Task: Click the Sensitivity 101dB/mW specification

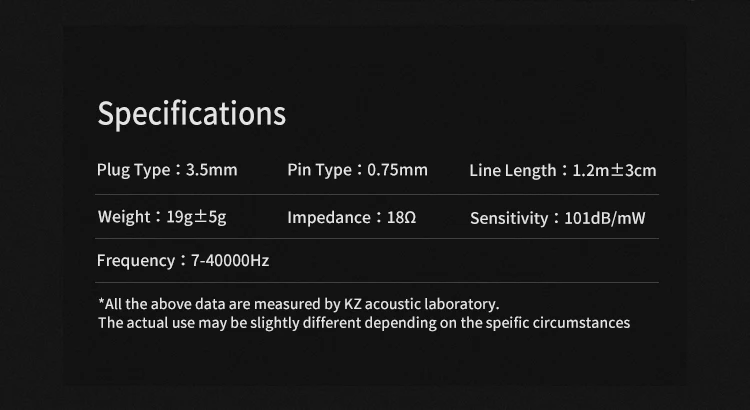Action: pyautogui.click(x=558, y=219)
